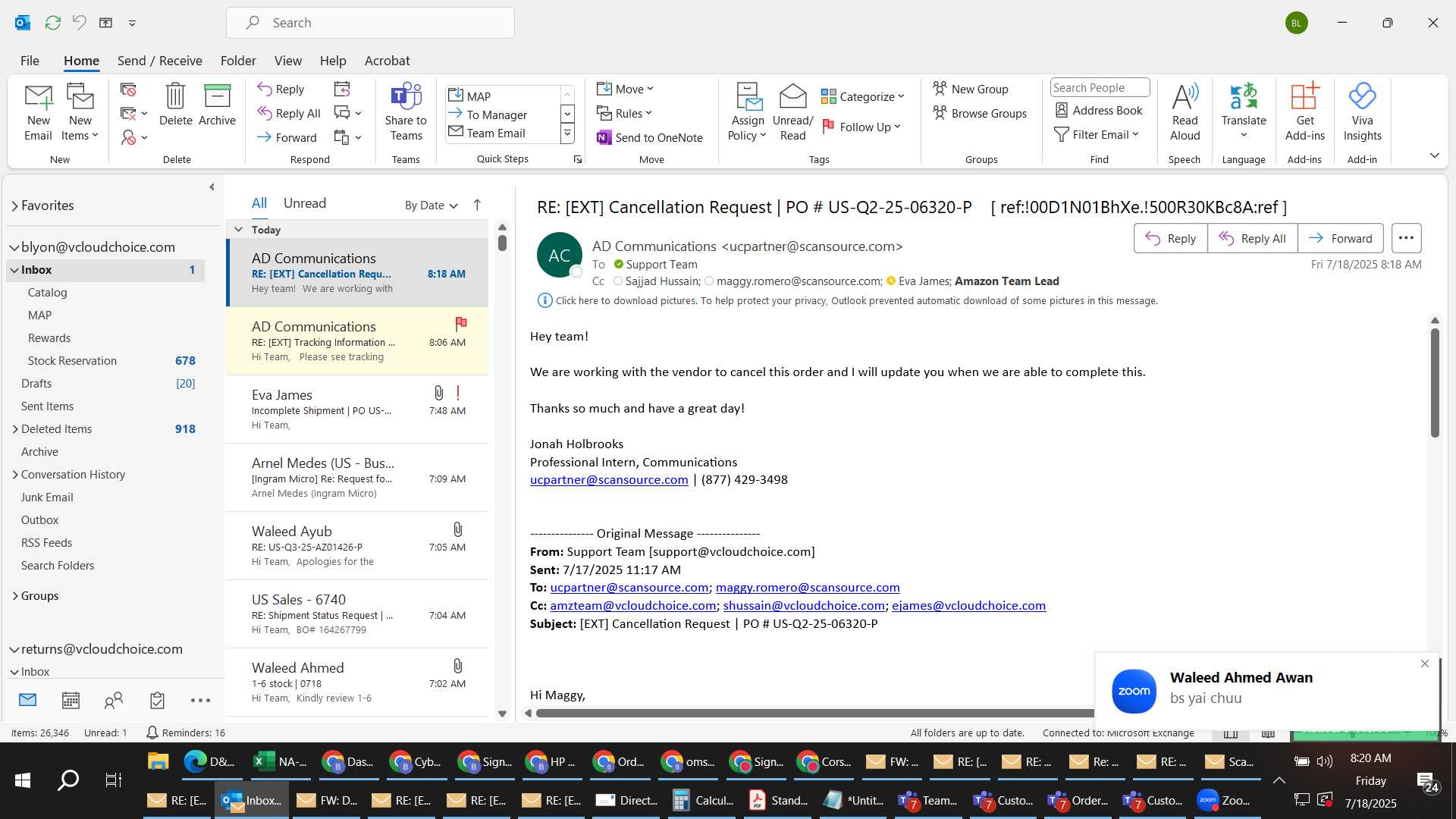Switch to Send / Receive tab
This screenshot has height=819, width=1456.
(x=159, y=61)
